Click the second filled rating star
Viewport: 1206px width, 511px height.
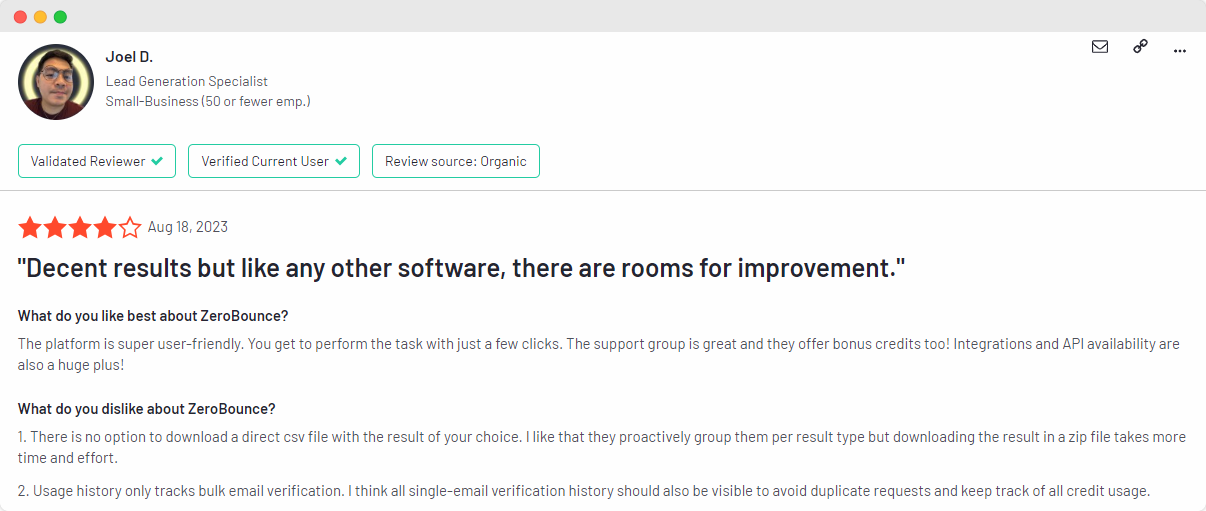55,227
